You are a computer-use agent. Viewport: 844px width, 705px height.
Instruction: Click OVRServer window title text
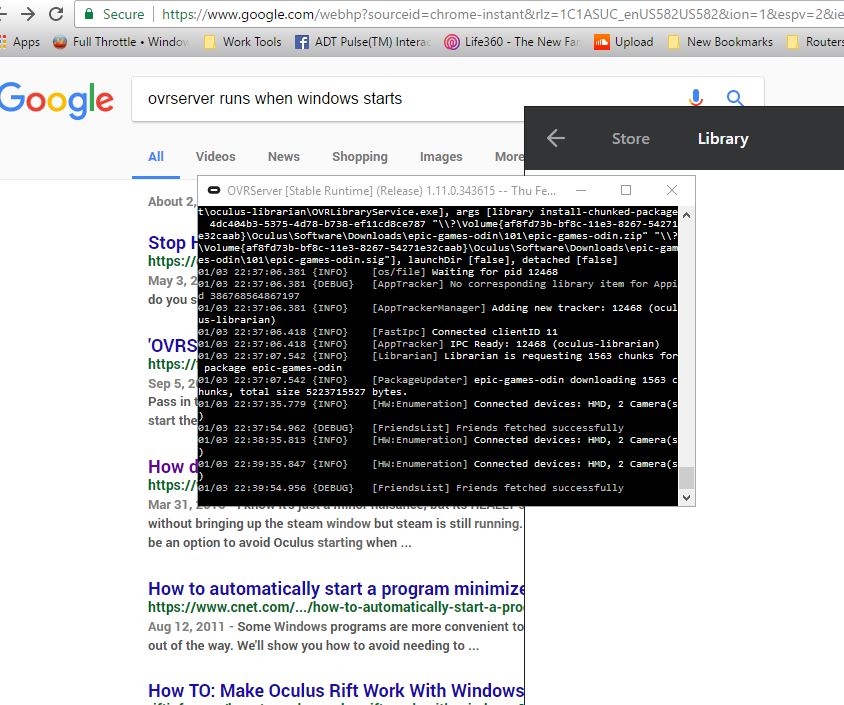[x=391, y=191]
